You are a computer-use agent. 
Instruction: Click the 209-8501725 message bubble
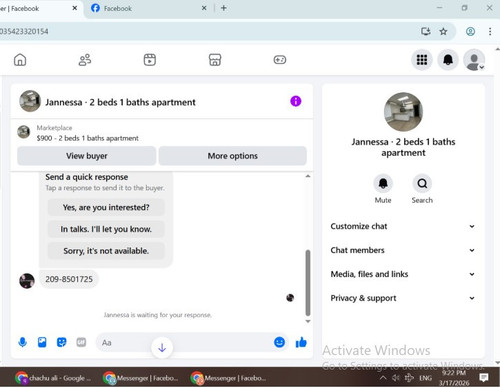coord(69,279)
